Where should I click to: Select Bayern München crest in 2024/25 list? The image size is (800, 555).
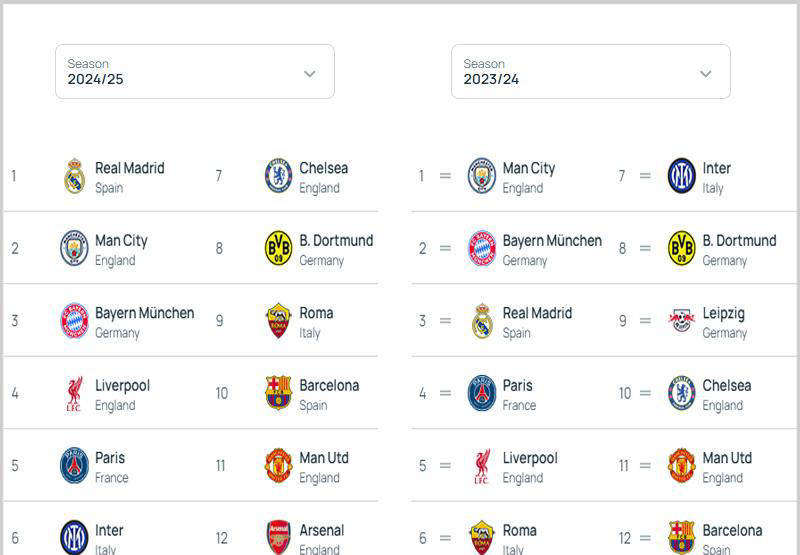(x=75, y=321)
